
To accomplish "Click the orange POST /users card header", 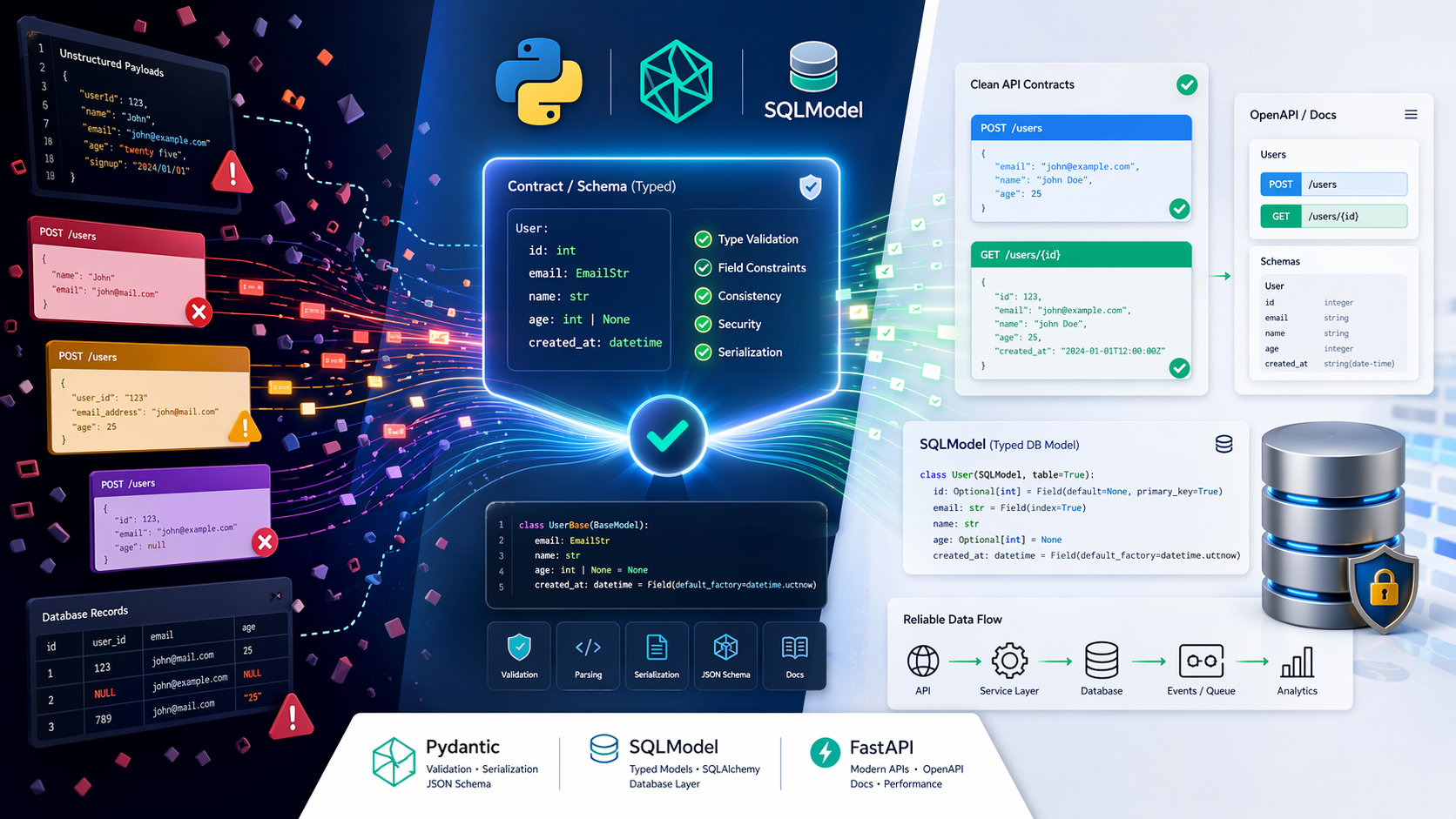I will (148, 356).
